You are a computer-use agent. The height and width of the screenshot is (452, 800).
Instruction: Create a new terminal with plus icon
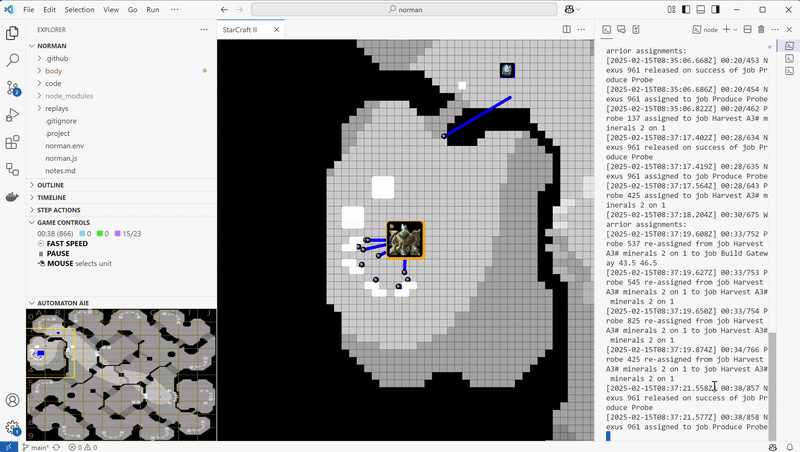[x=727, y=30]
